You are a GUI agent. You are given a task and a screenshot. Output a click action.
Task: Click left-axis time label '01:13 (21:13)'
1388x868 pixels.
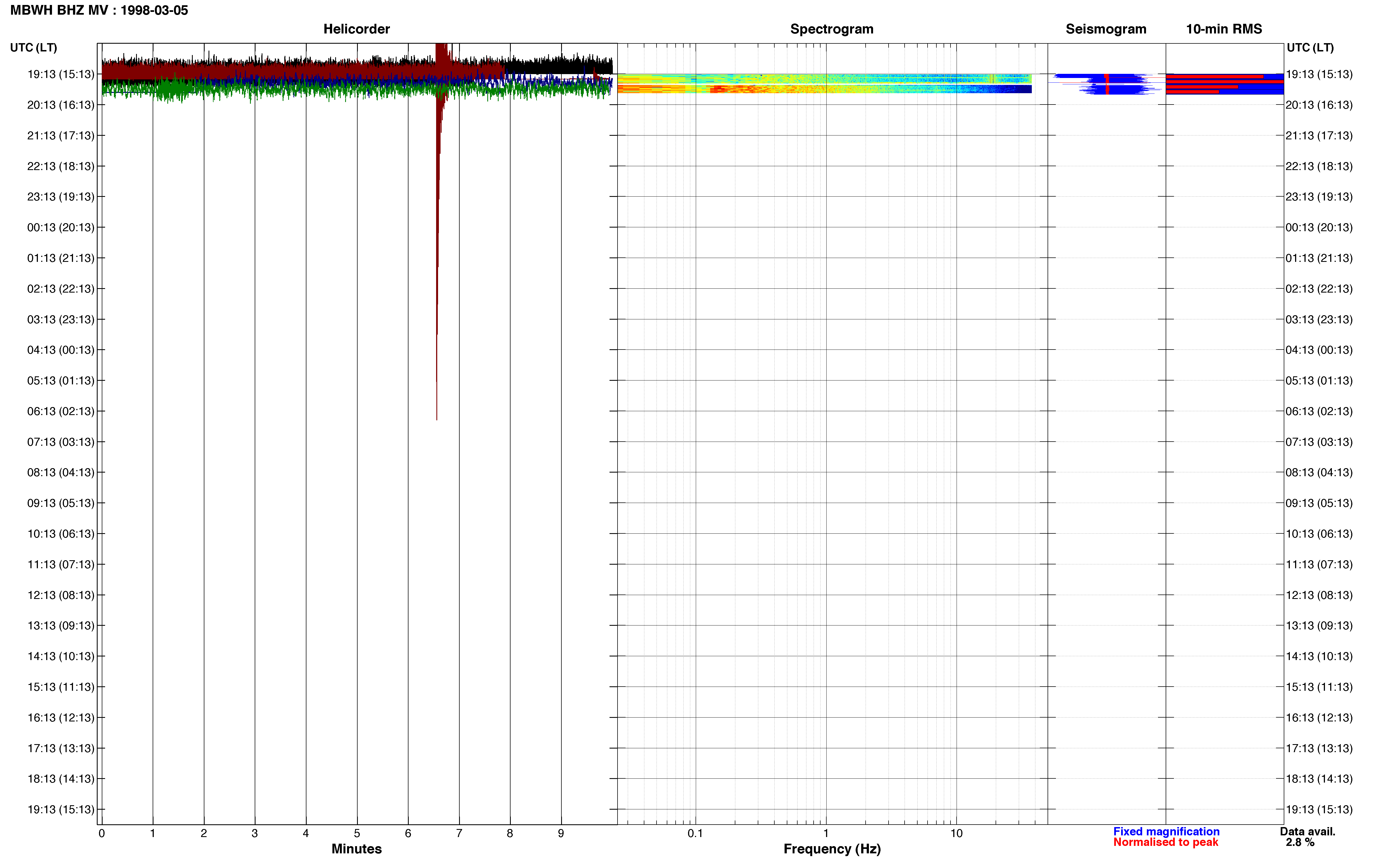point(60,258)
